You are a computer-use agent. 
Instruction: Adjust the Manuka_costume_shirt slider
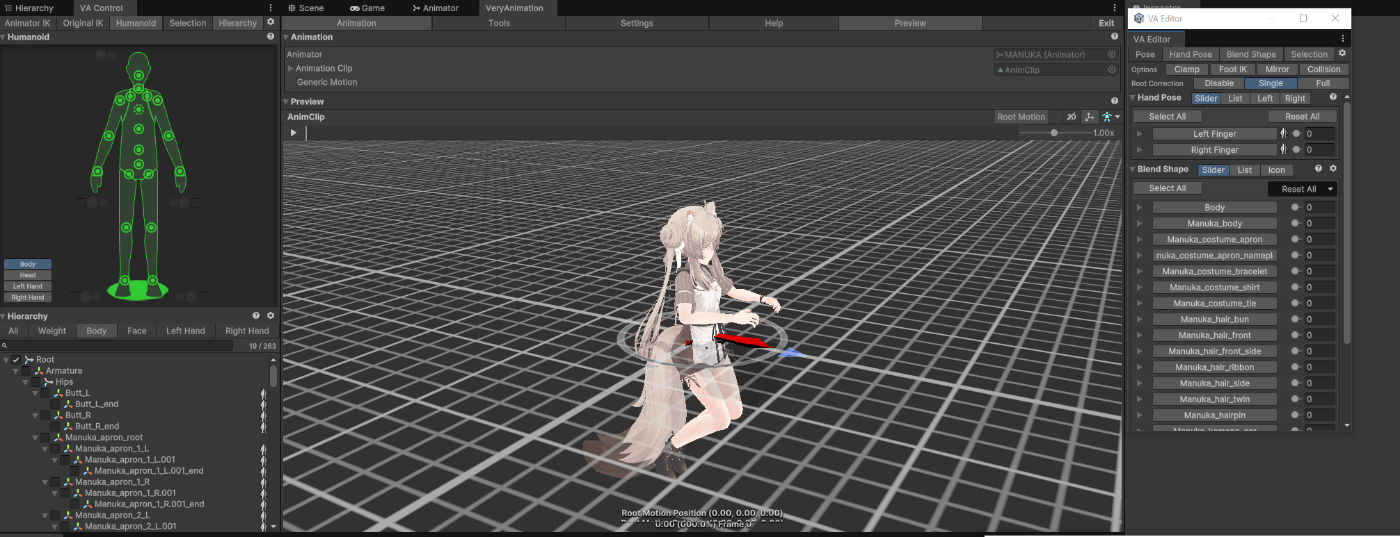click(x=1296, y=287)
